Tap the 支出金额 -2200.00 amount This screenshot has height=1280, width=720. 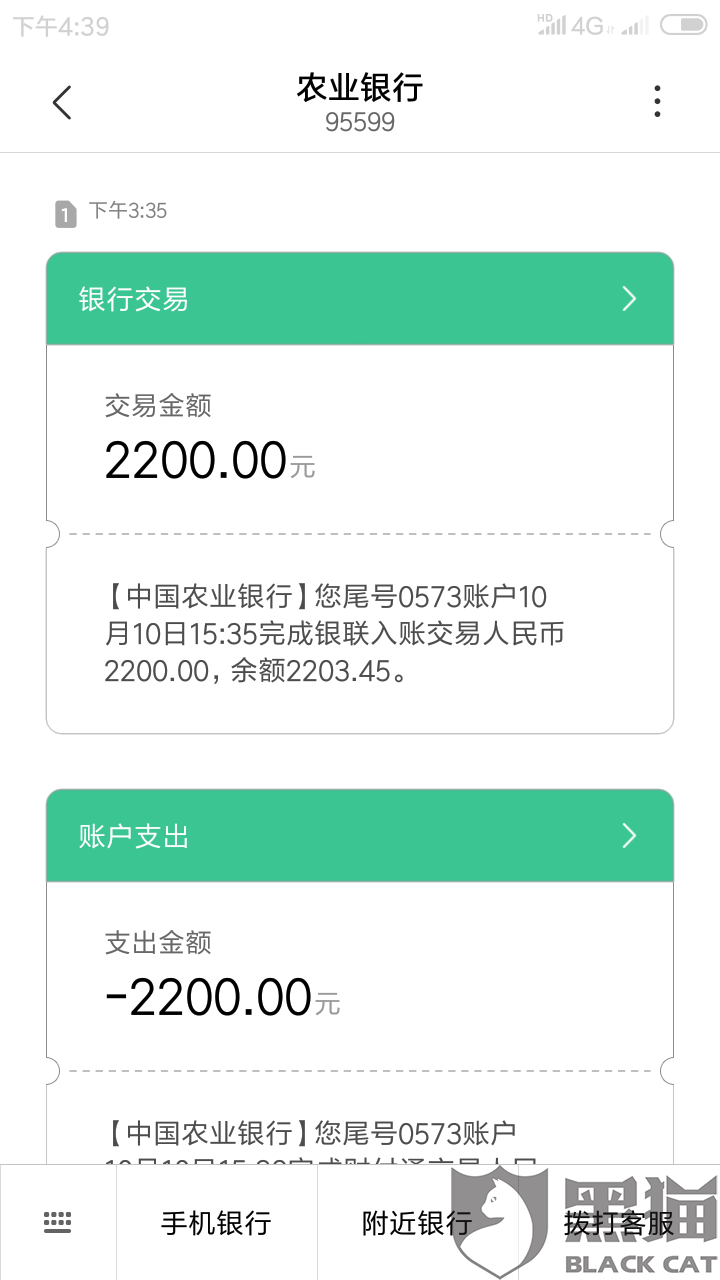point(209,998)
